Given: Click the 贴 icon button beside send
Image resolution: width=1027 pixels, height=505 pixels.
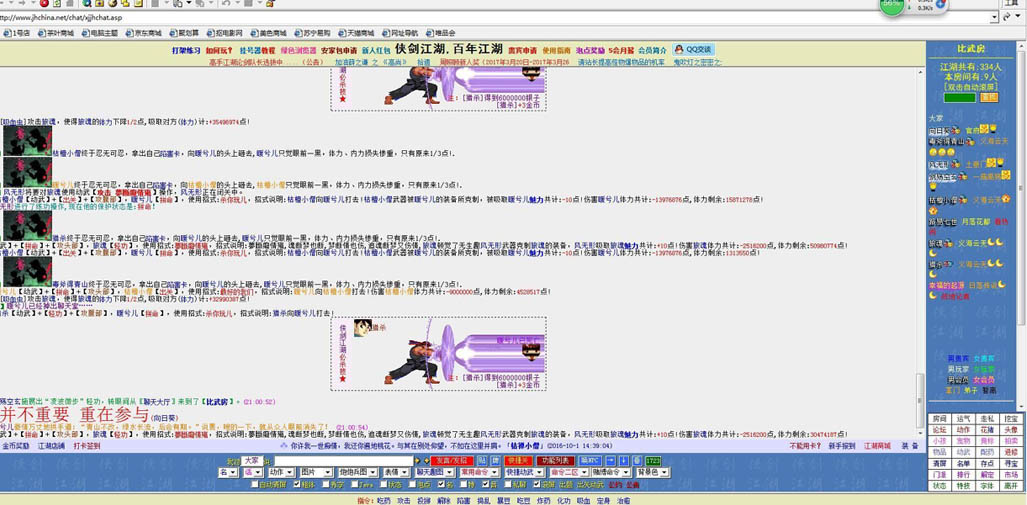Looking at the screenshot, I should pos(481,460).
